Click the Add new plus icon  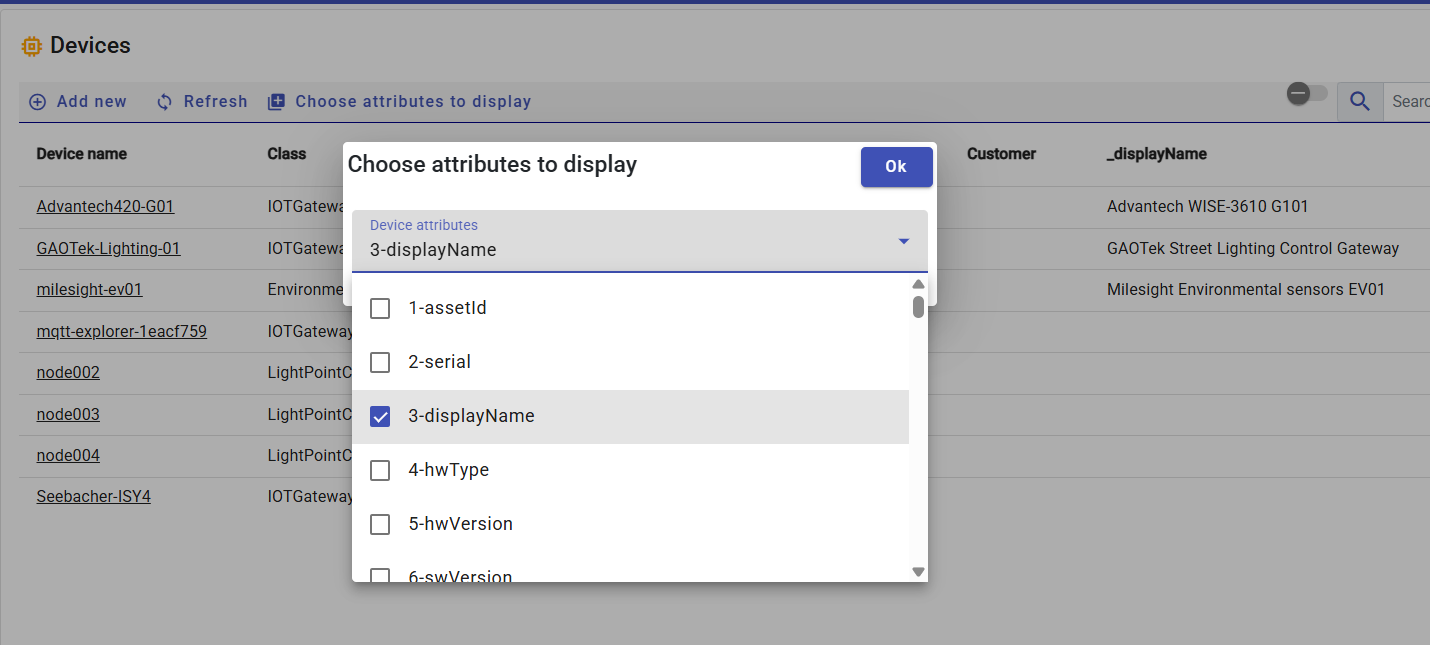pyautogui.click(x=38, y=102)
